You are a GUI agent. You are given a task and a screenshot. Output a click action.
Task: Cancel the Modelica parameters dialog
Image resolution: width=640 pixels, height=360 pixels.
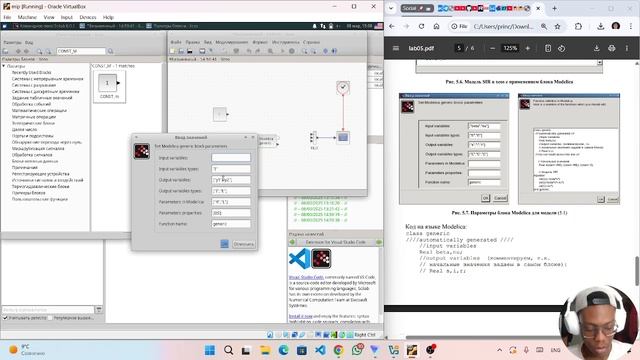click(243, 244)
